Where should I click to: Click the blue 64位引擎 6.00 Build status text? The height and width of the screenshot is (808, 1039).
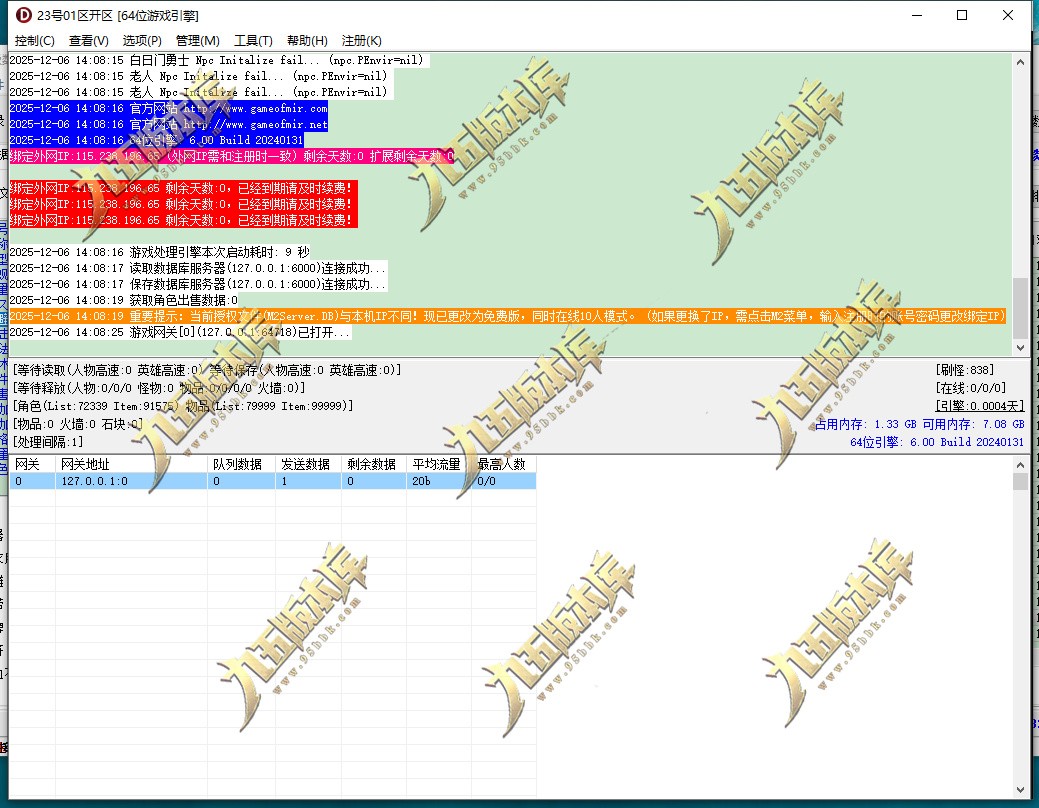[x=937, y=441]
